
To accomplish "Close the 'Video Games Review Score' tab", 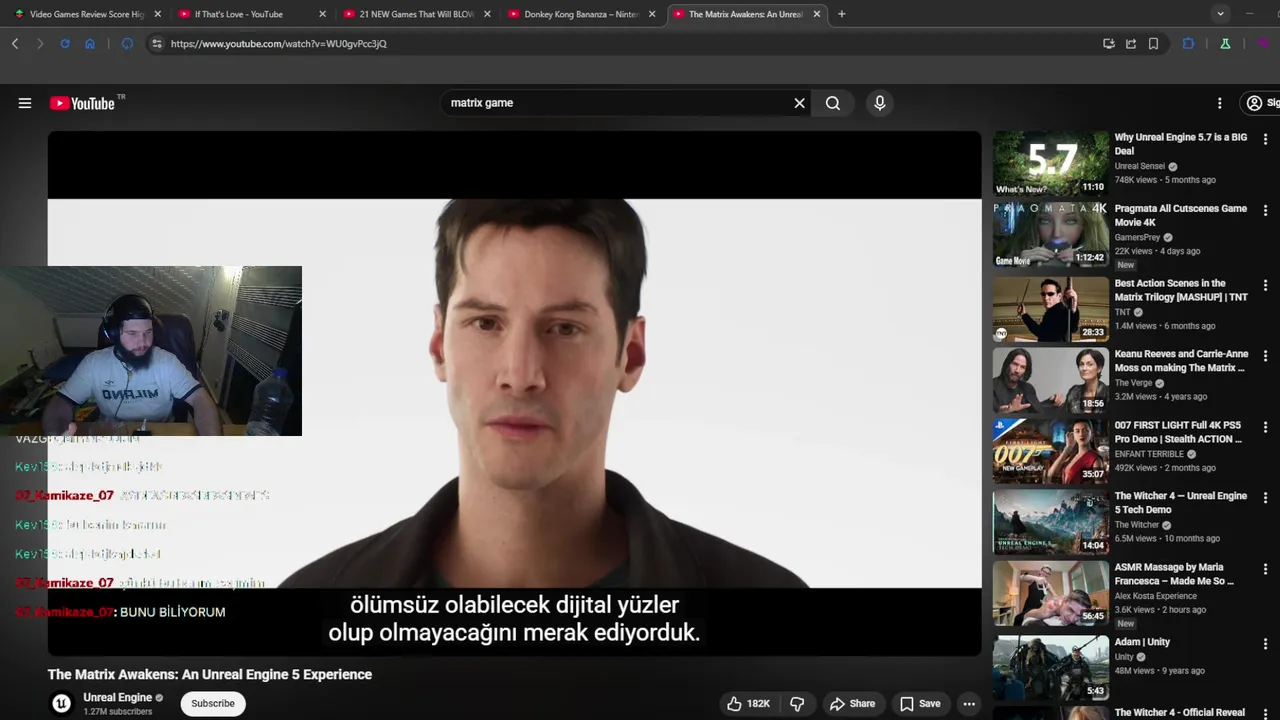I will (x=157, y=14).
